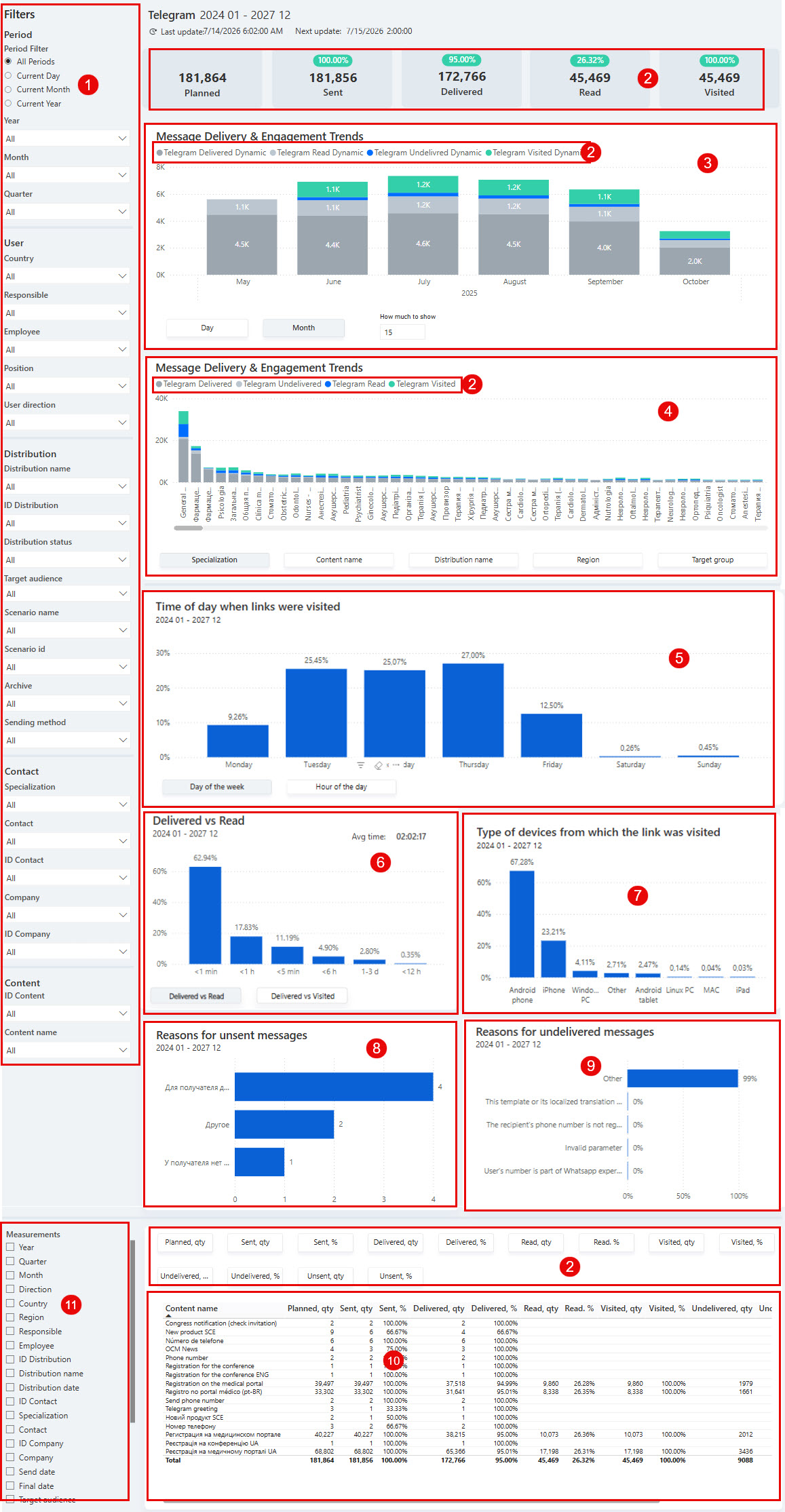This screenshot has width=785, height=1512.
Task: Select the 'OCM News' table row
Action: tap(468, 1349)
